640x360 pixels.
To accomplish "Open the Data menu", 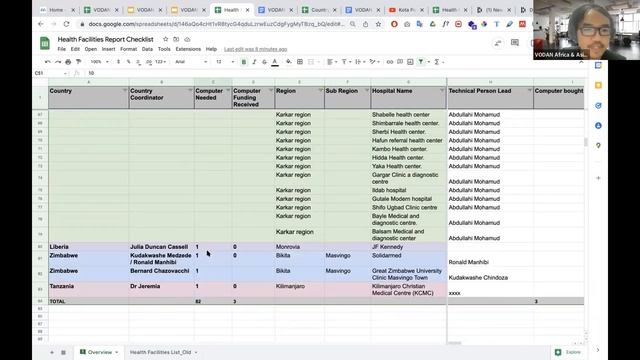I will coord(147,49).
